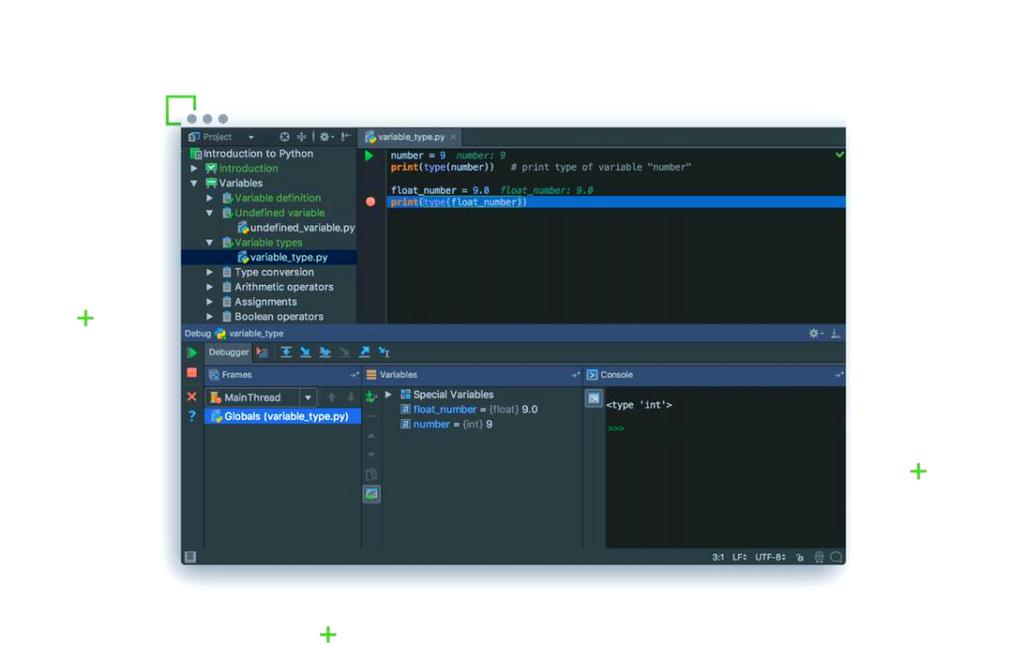Click the Step Into icon
The height and width of the screenshot is (646, 1026).
(x=307, y=352)
